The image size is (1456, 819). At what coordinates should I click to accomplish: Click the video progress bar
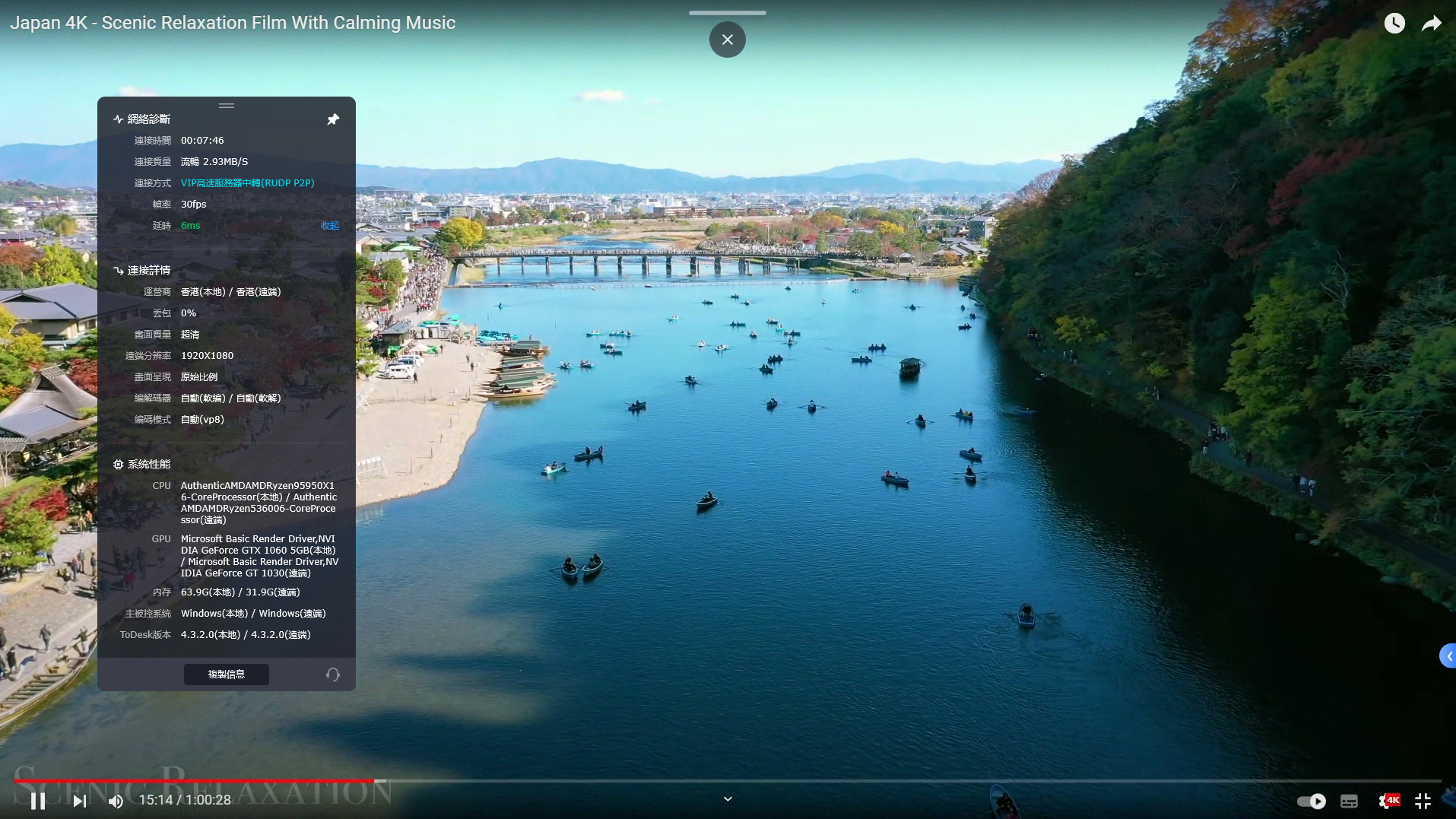click(728, 781)
